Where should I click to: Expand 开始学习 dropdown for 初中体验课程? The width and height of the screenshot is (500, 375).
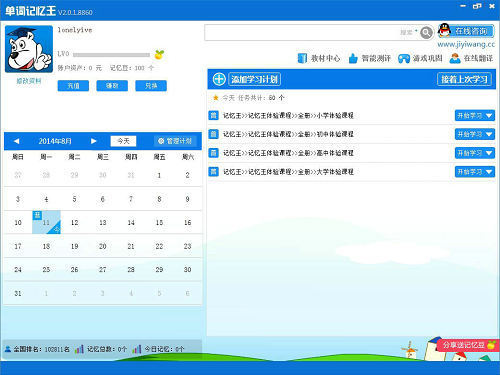click(489, 134)
